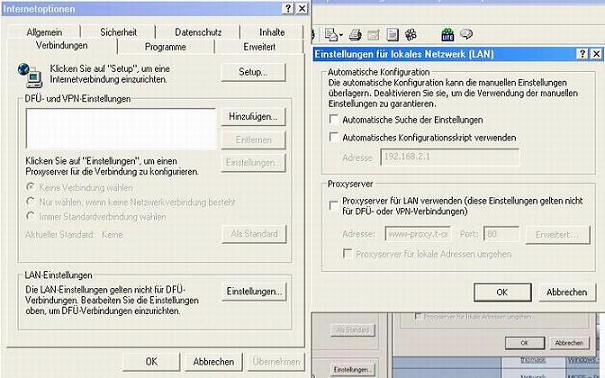
Task: Click Einstellungen... button in background window
Action: 353,370
